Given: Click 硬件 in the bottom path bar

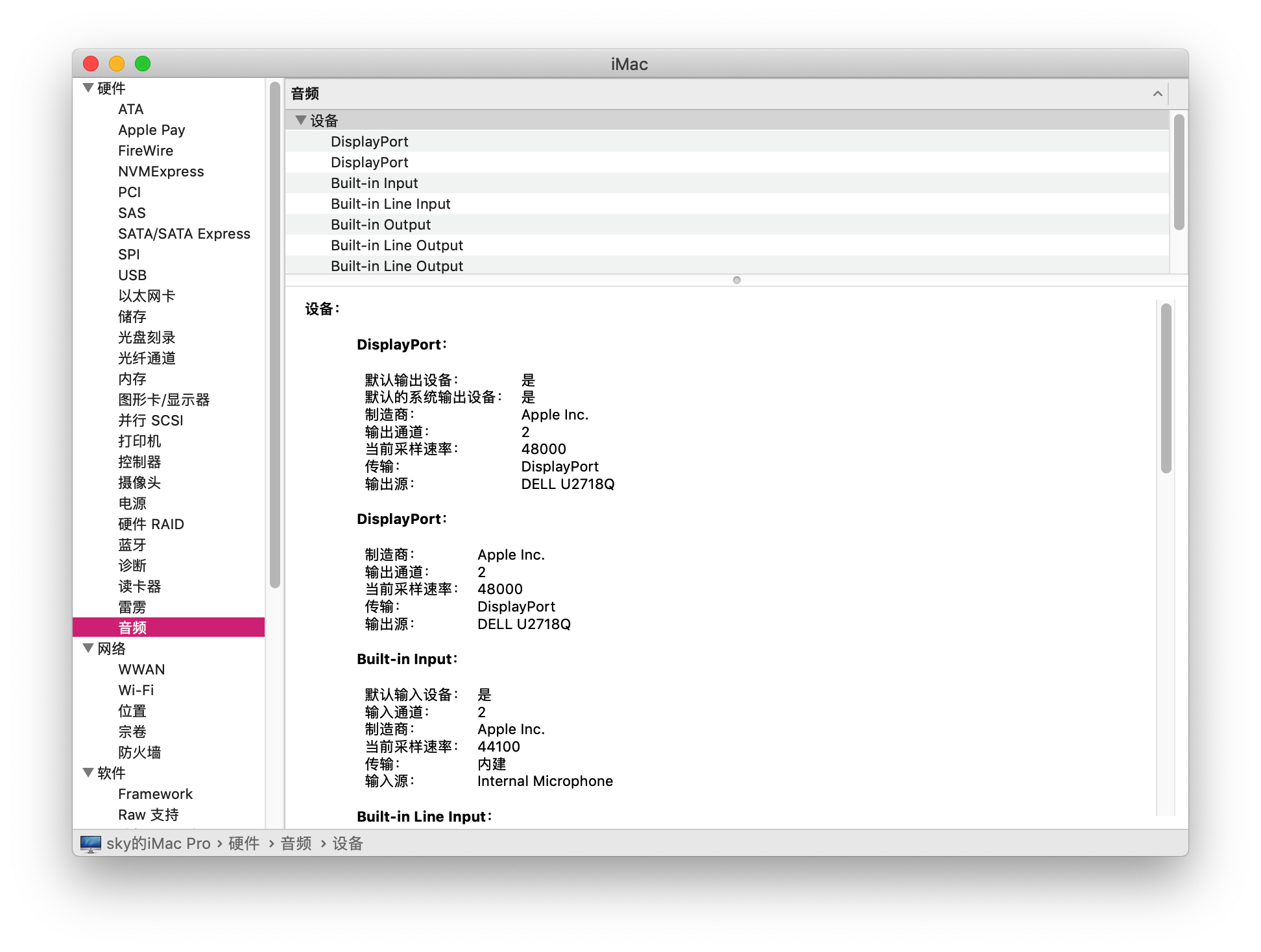Looking at the screenshot, I should click(244, 843).
